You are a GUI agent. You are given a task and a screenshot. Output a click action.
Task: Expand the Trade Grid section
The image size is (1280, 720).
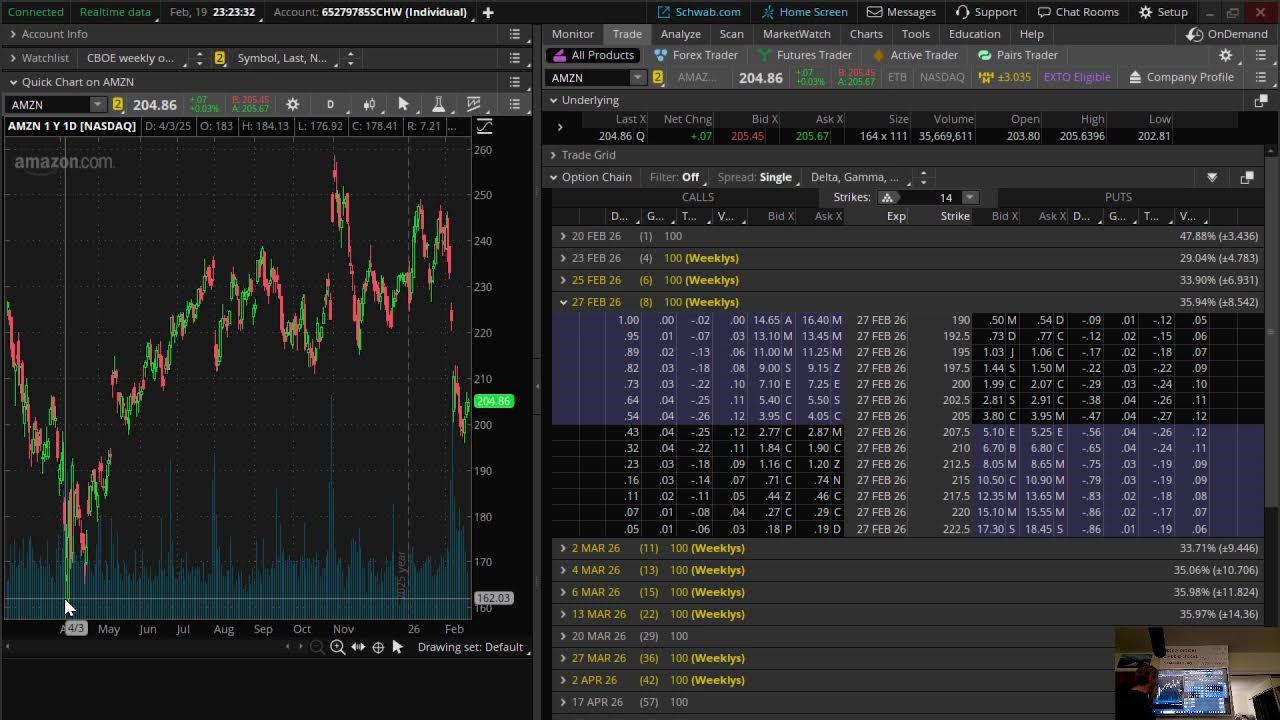click(553, 155)
